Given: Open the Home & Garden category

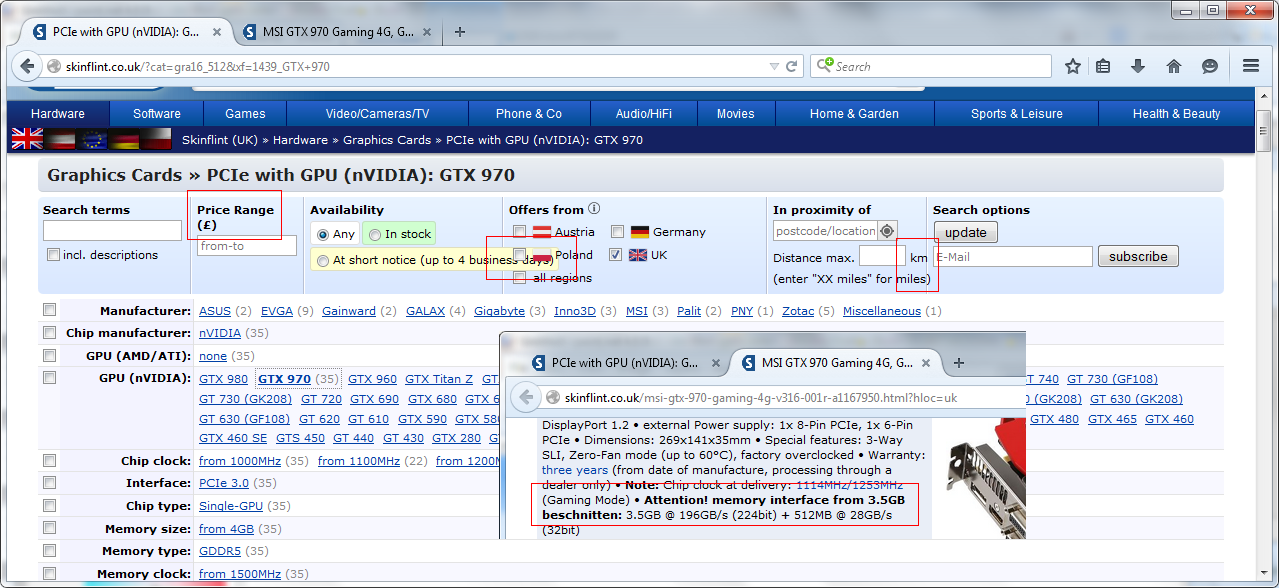Looking at the screenshot, I should pos(854,114).
